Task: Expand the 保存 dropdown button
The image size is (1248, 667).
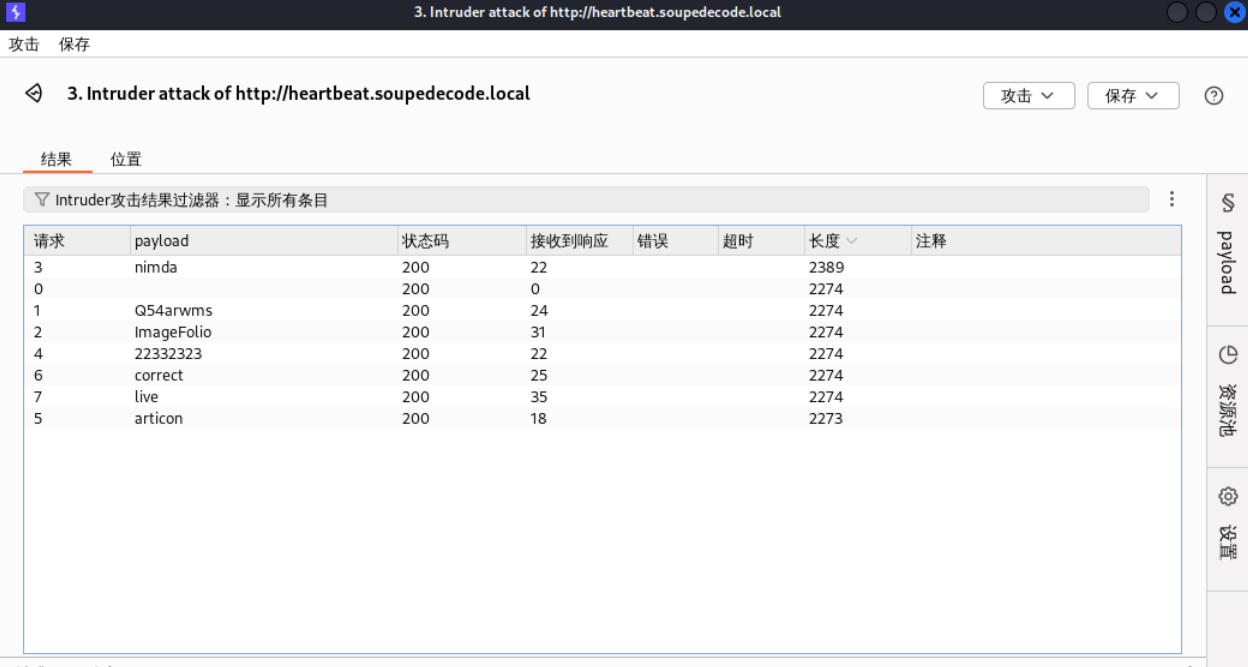Action: pos(1132,96)
